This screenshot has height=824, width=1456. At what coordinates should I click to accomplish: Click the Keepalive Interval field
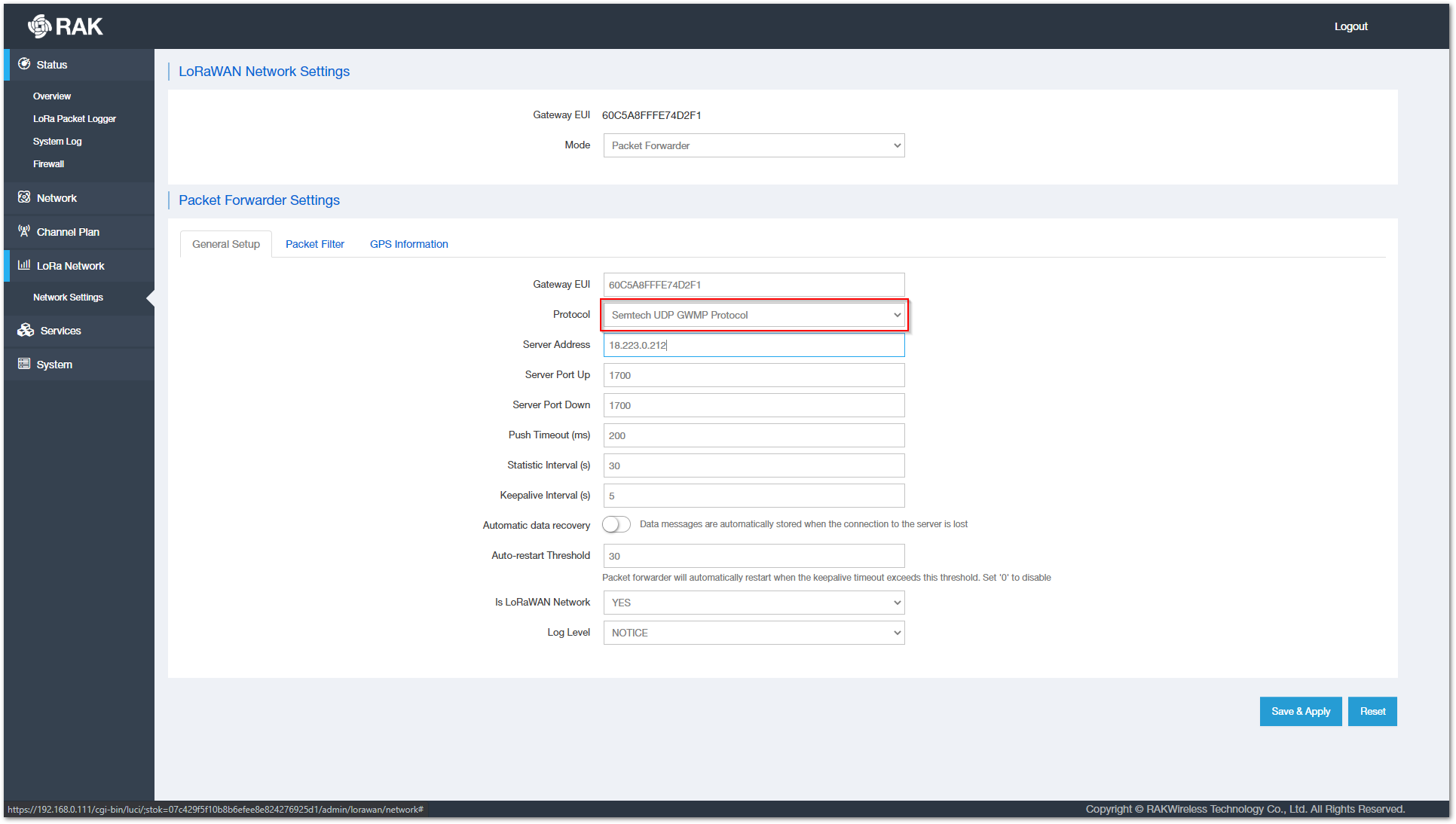point(754,496)
